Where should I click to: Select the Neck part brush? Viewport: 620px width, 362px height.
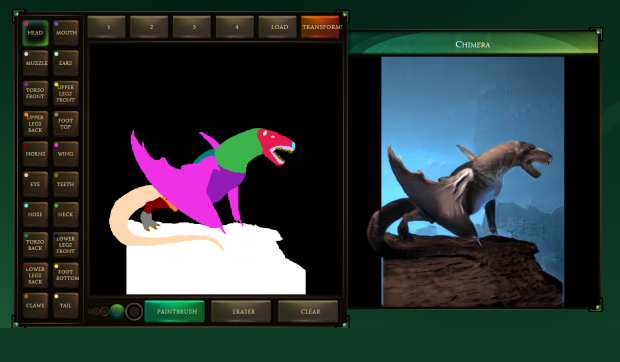tap(66, 215)
